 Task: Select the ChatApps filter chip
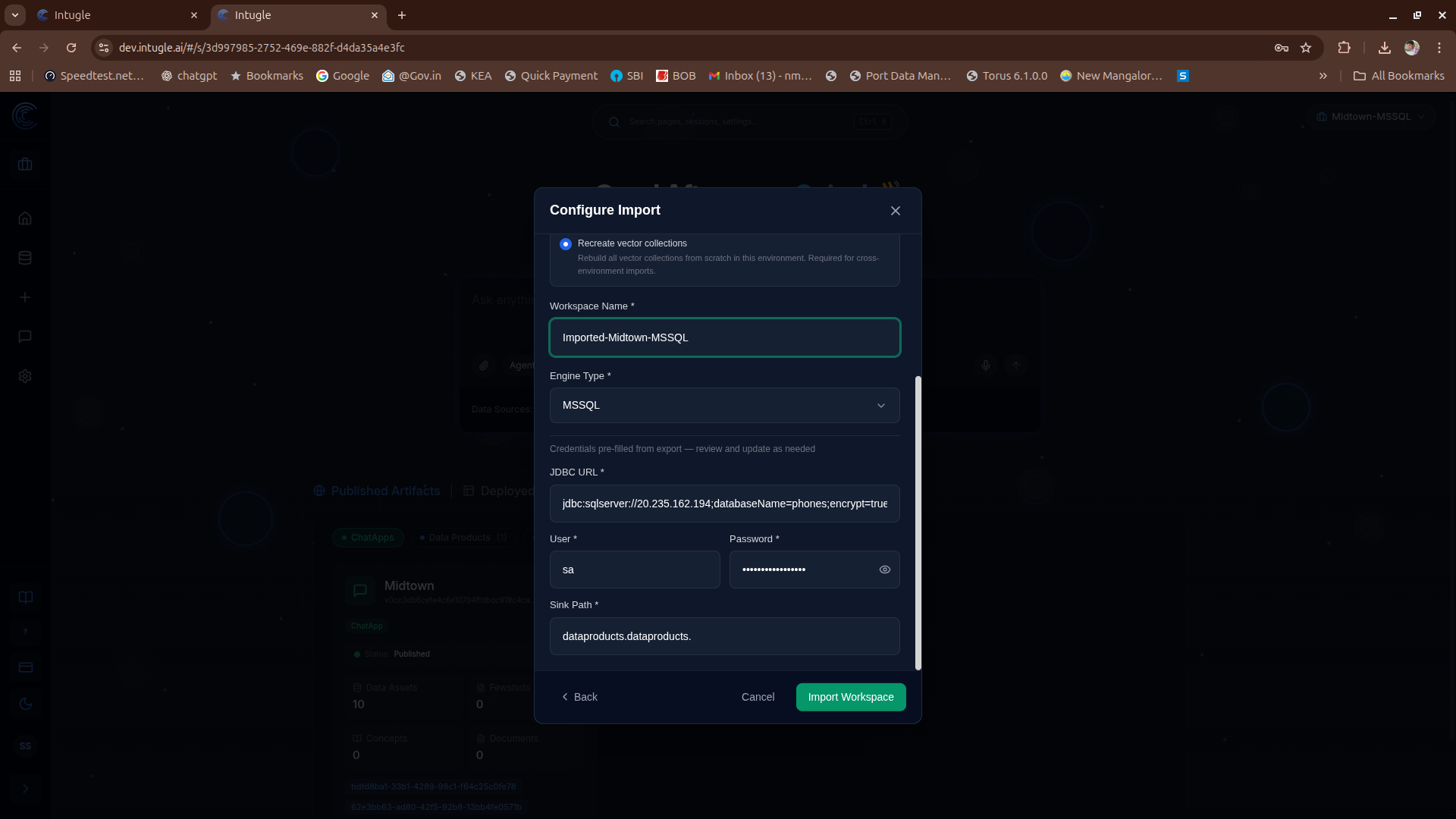click(x=368, y=538)
